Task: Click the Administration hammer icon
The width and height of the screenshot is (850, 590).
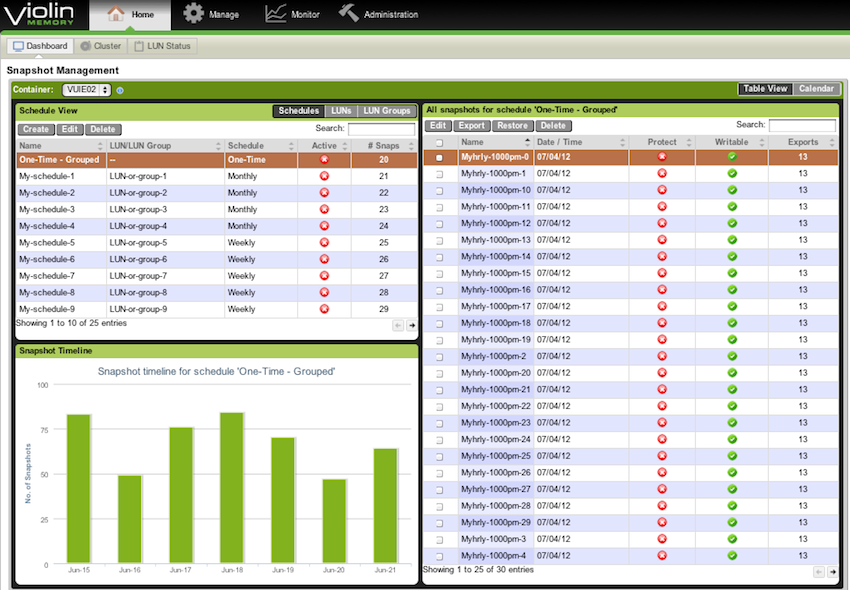Action: 349,13
